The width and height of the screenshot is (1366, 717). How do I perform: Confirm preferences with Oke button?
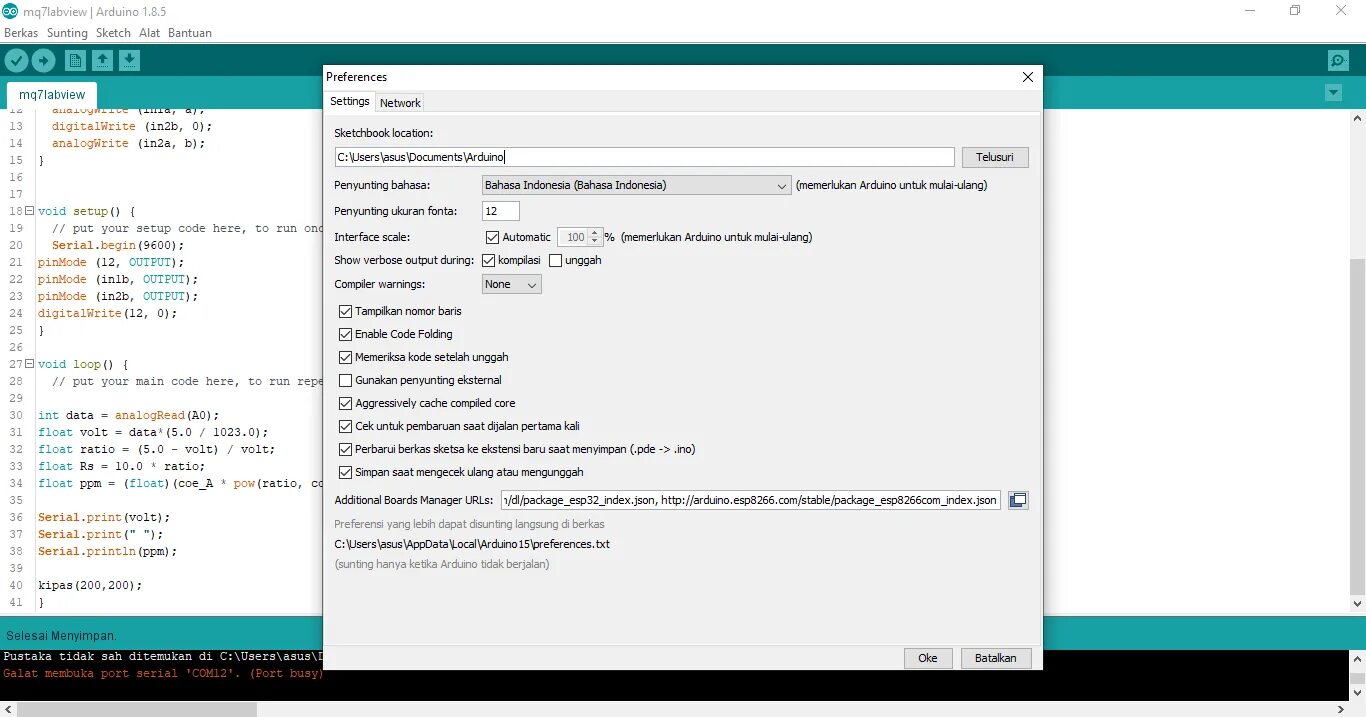pyautogui.click(x=928, y=658)
